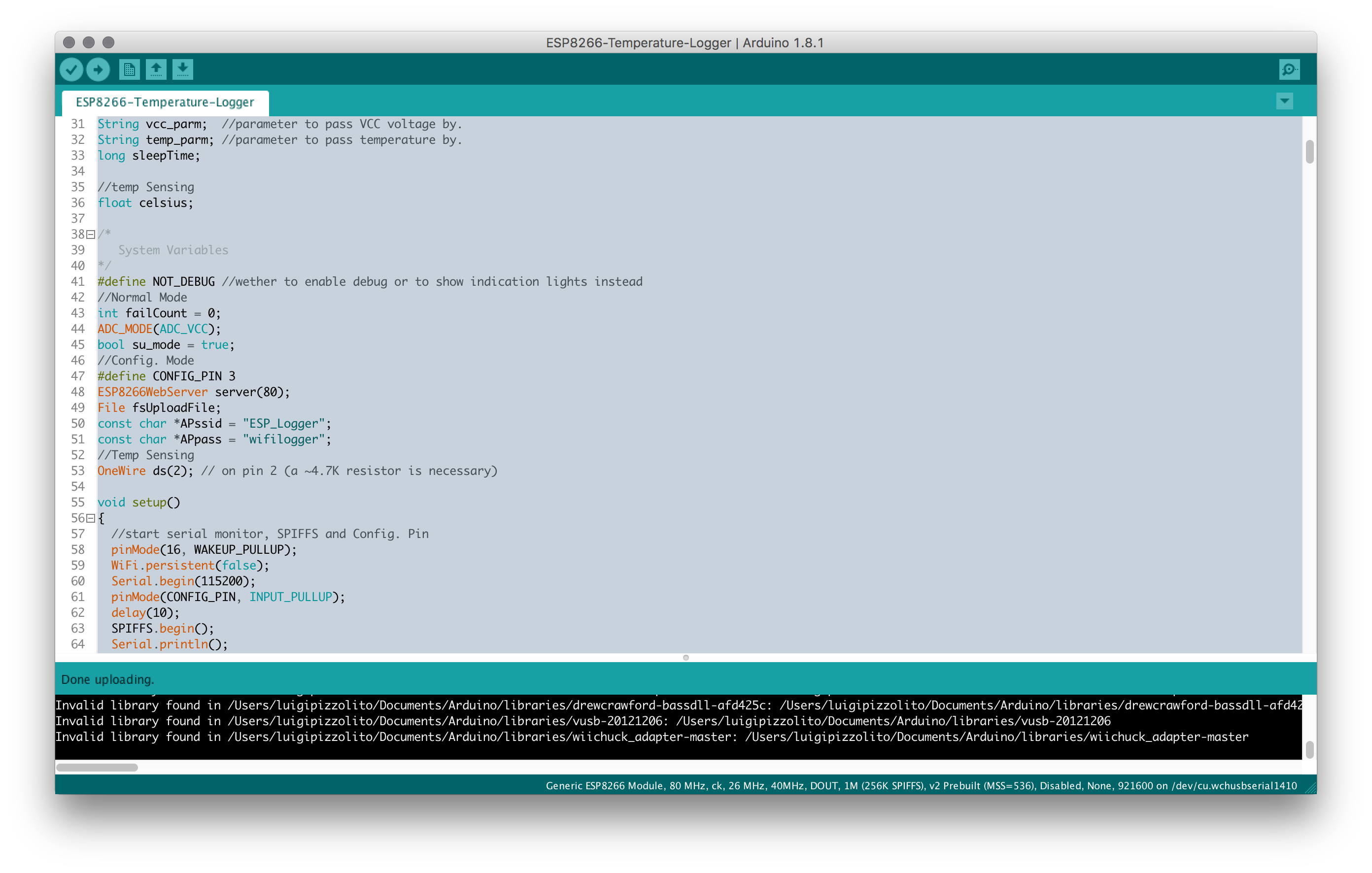Open the tab options dropdown arrow
Screen dimensions: 1372x873
(x=1284, y=101)
